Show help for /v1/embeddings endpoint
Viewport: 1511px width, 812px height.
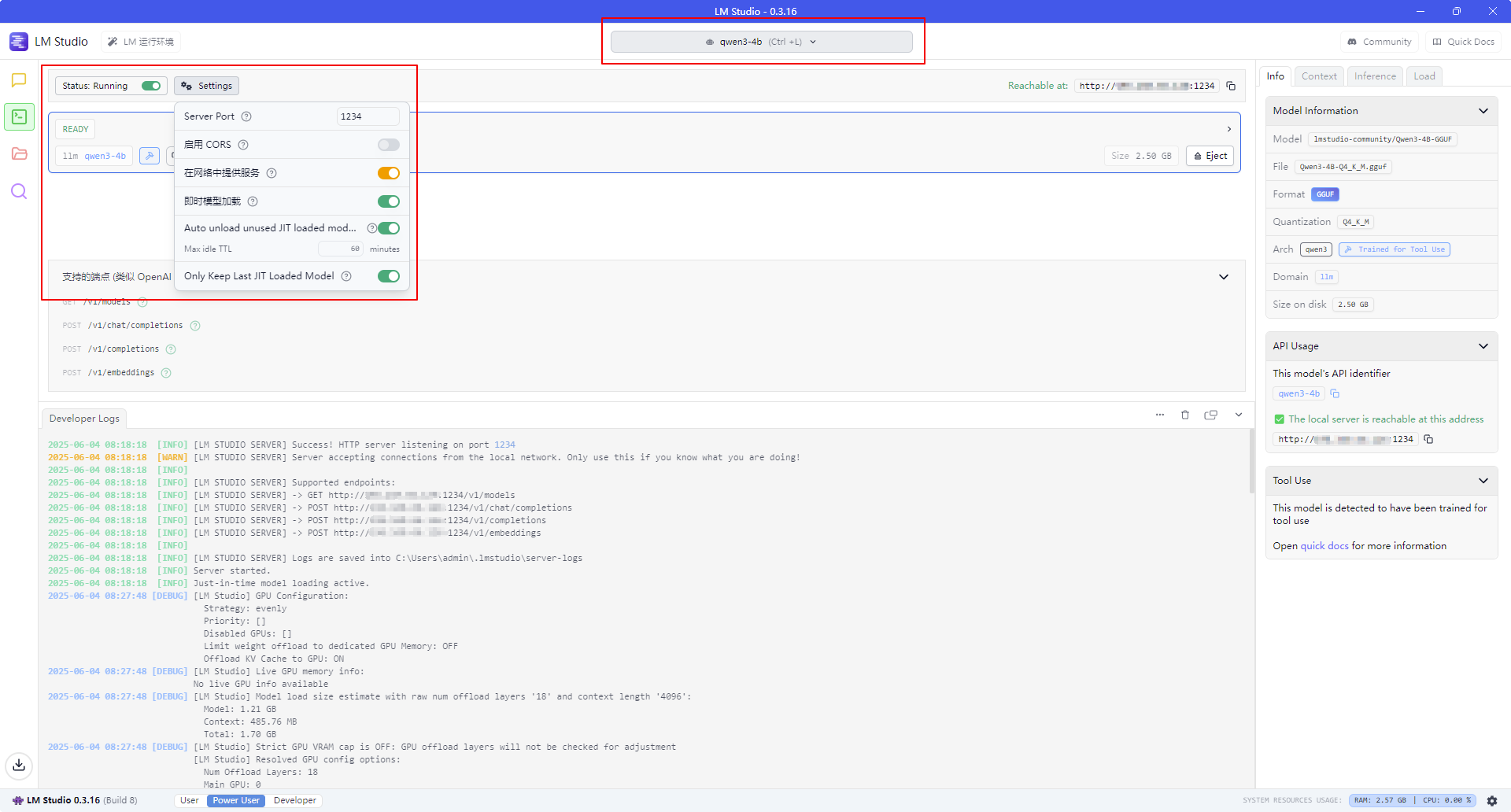[166, 373]
